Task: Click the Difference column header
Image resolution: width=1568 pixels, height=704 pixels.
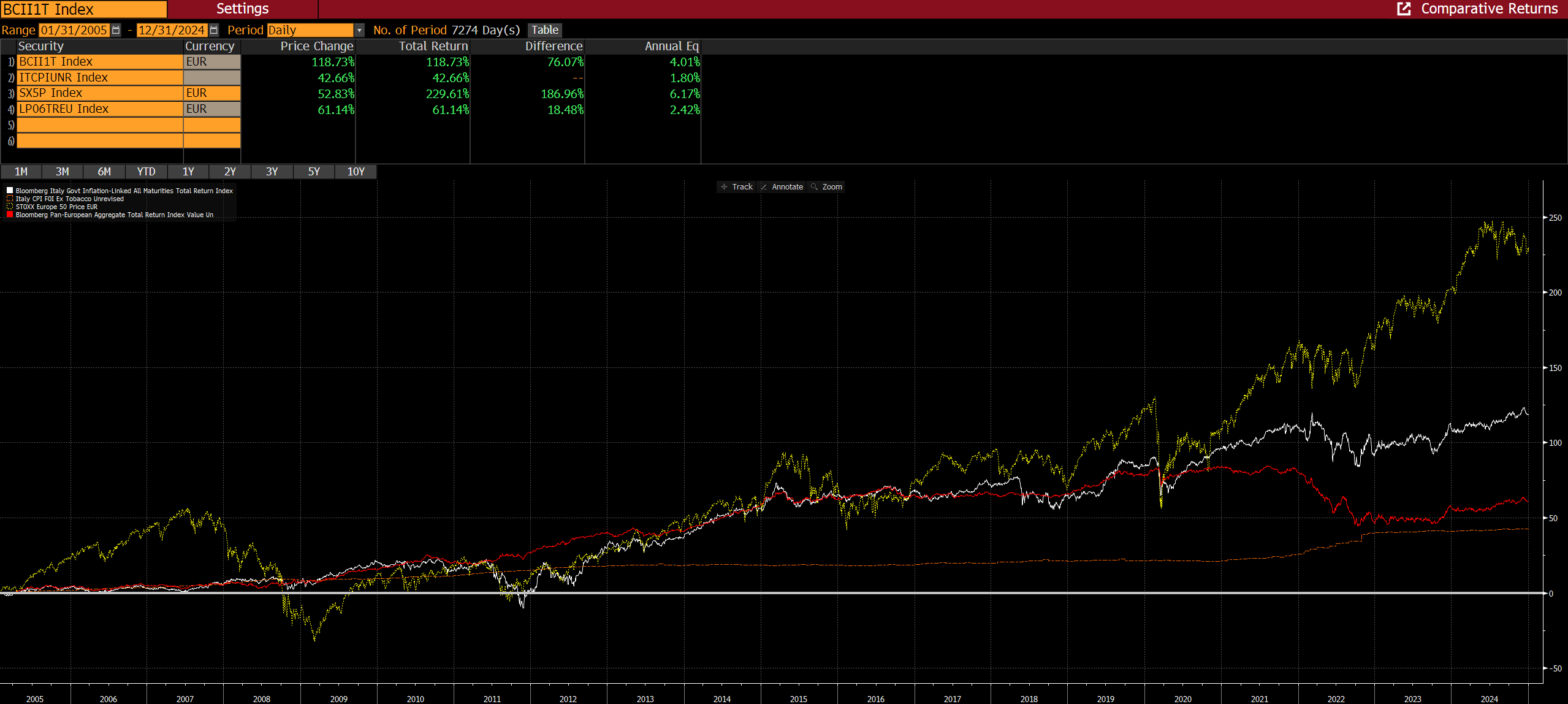Action: (x=554, y=46)
